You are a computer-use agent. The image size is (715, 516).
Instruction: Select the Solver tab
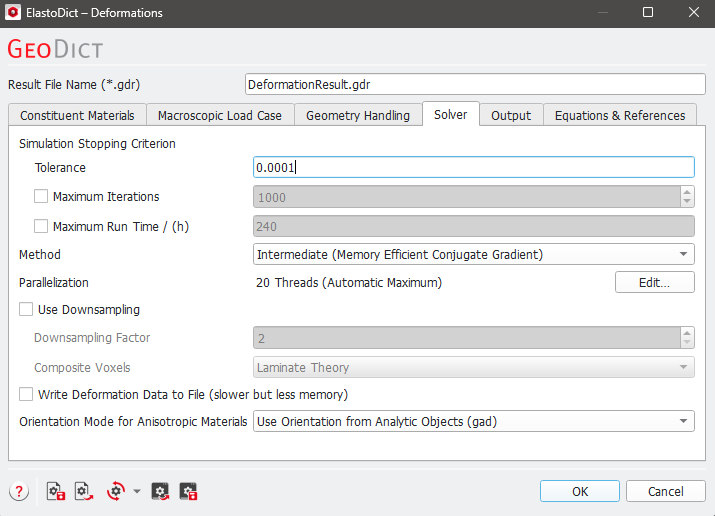tap(451, 114)
